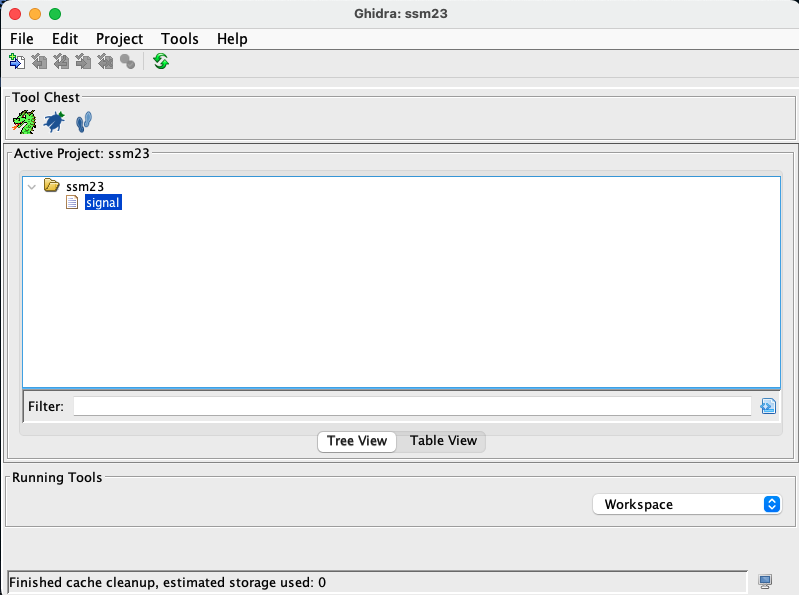Click the Check Out File toolbar icon
Viewport: 799px width, 595px height.
tap(39, 62)
